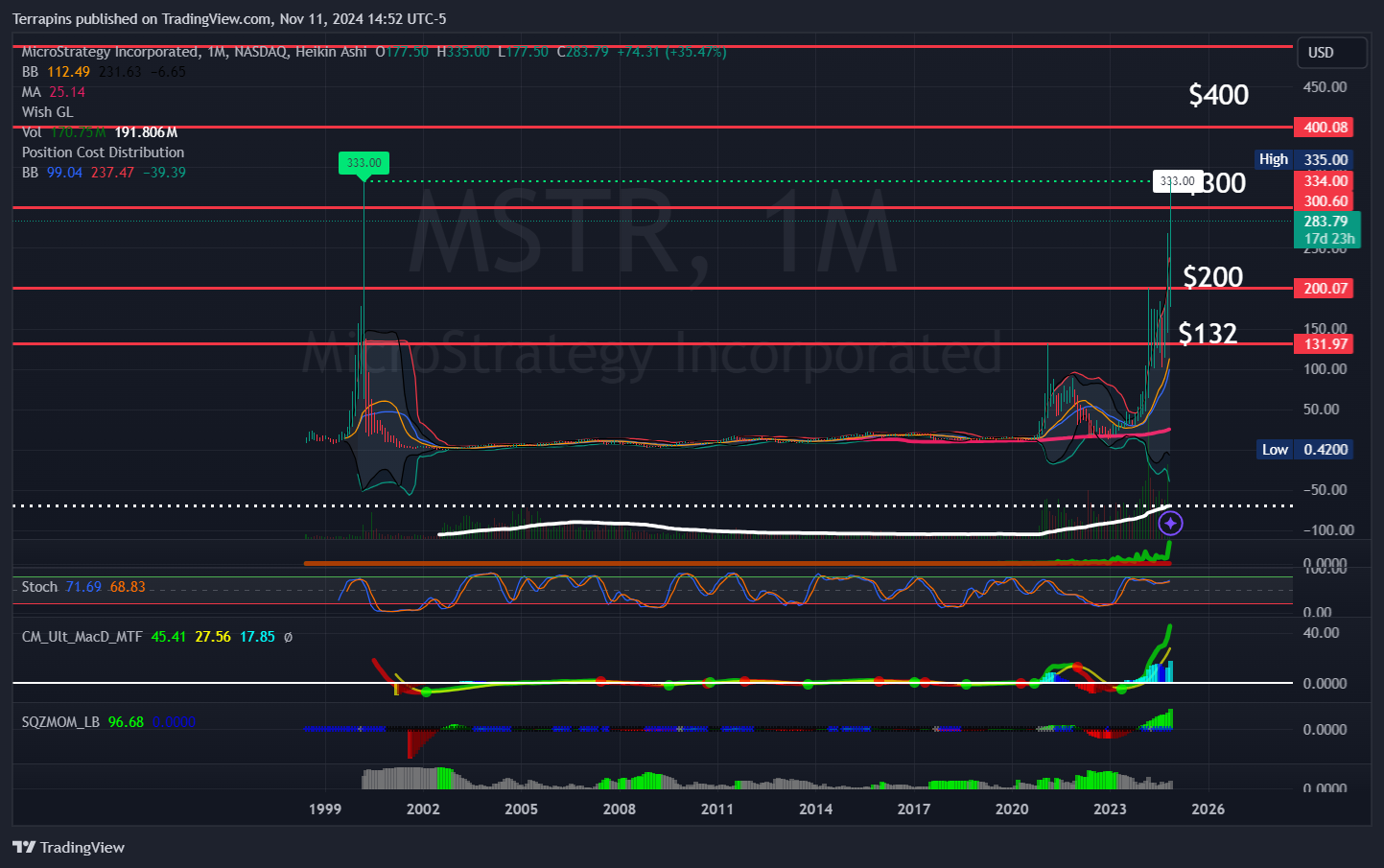Click the Stoch value 71.69
This screenshot has width=1384, height=868.
(83, 587)
